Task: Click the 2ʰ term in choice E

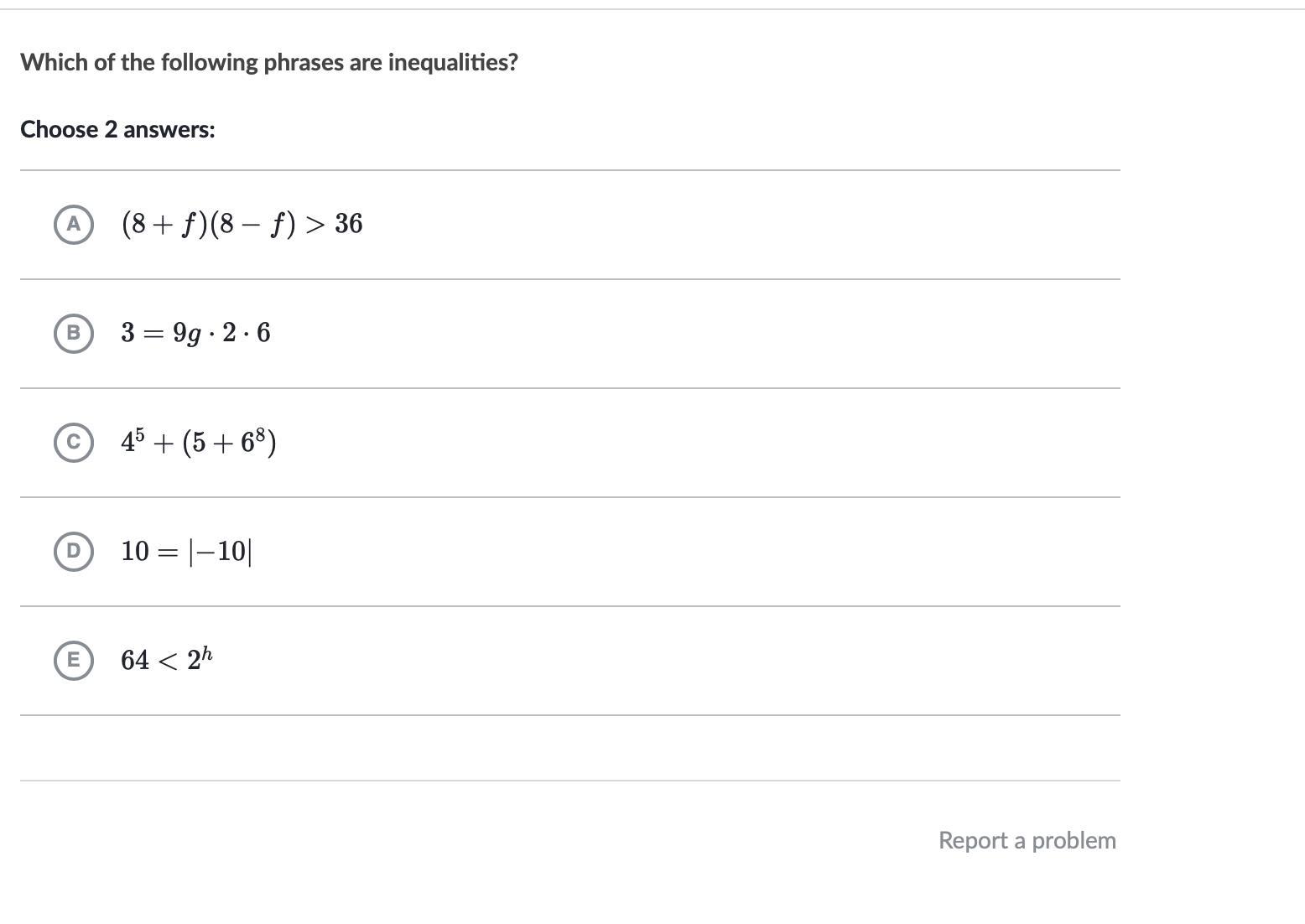Action: (x=200, y=659)
